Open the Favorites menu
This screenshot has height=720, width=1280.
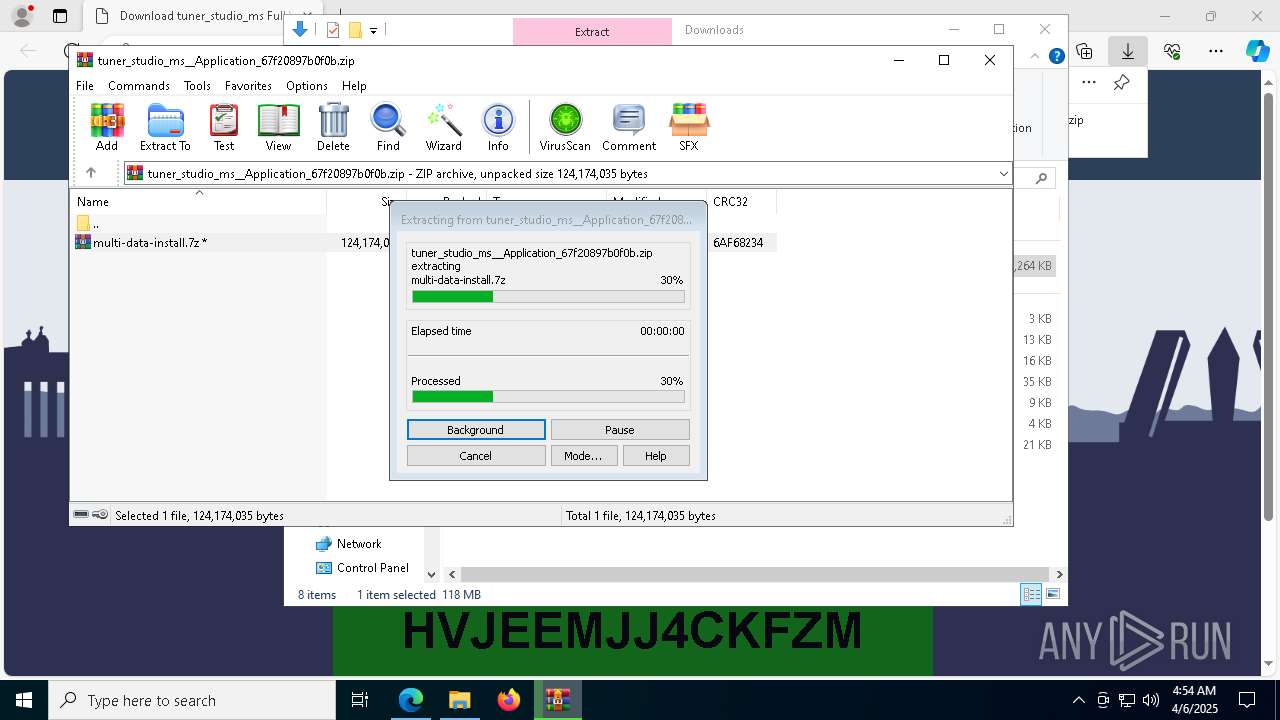click(248, 86)
